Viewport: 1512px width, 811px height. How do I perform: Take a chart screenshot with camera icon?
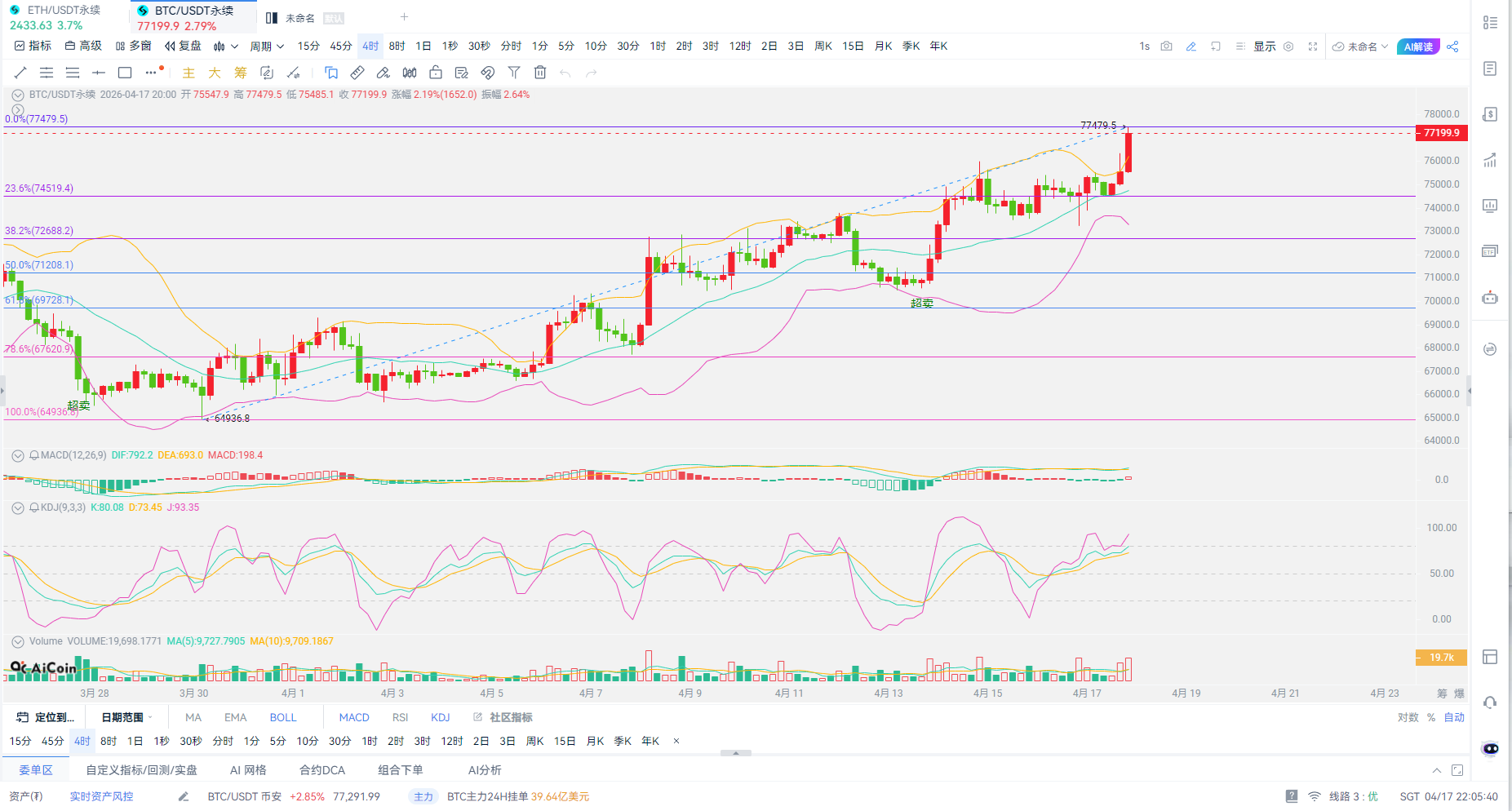point(1167,47)
